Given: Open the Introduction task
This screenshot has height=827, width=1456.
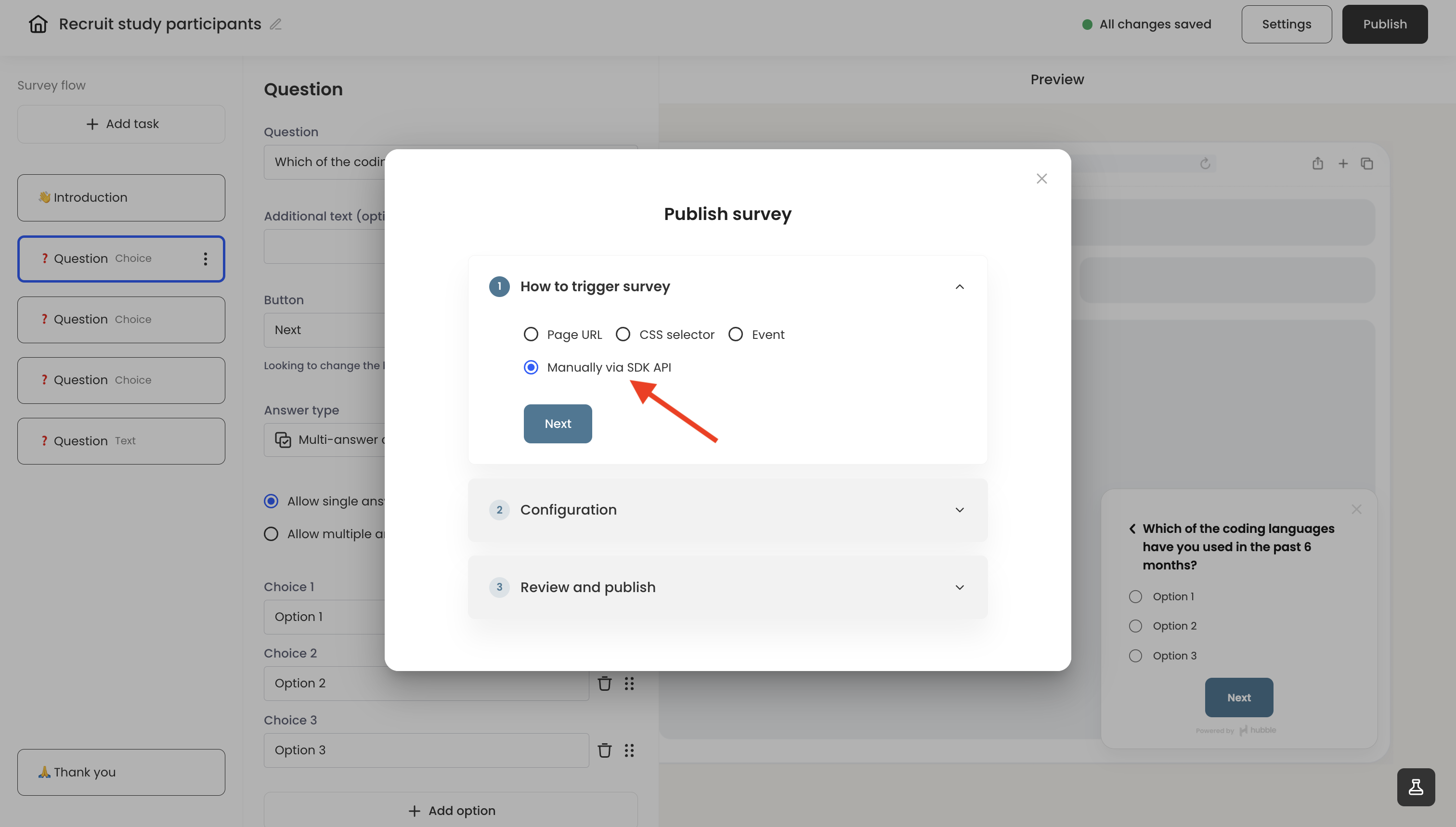Looking at the screenshot, I should point(121,198).
